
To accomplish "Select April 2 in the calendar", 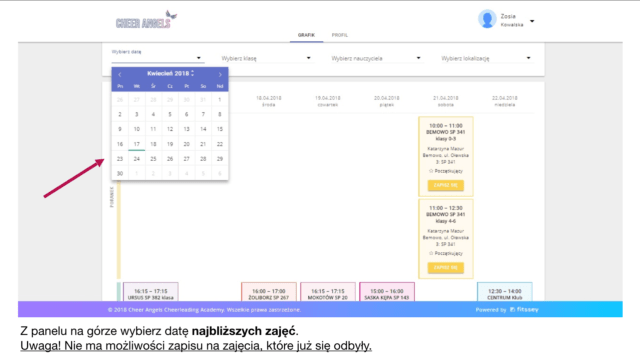I will [x=120, y=114].
